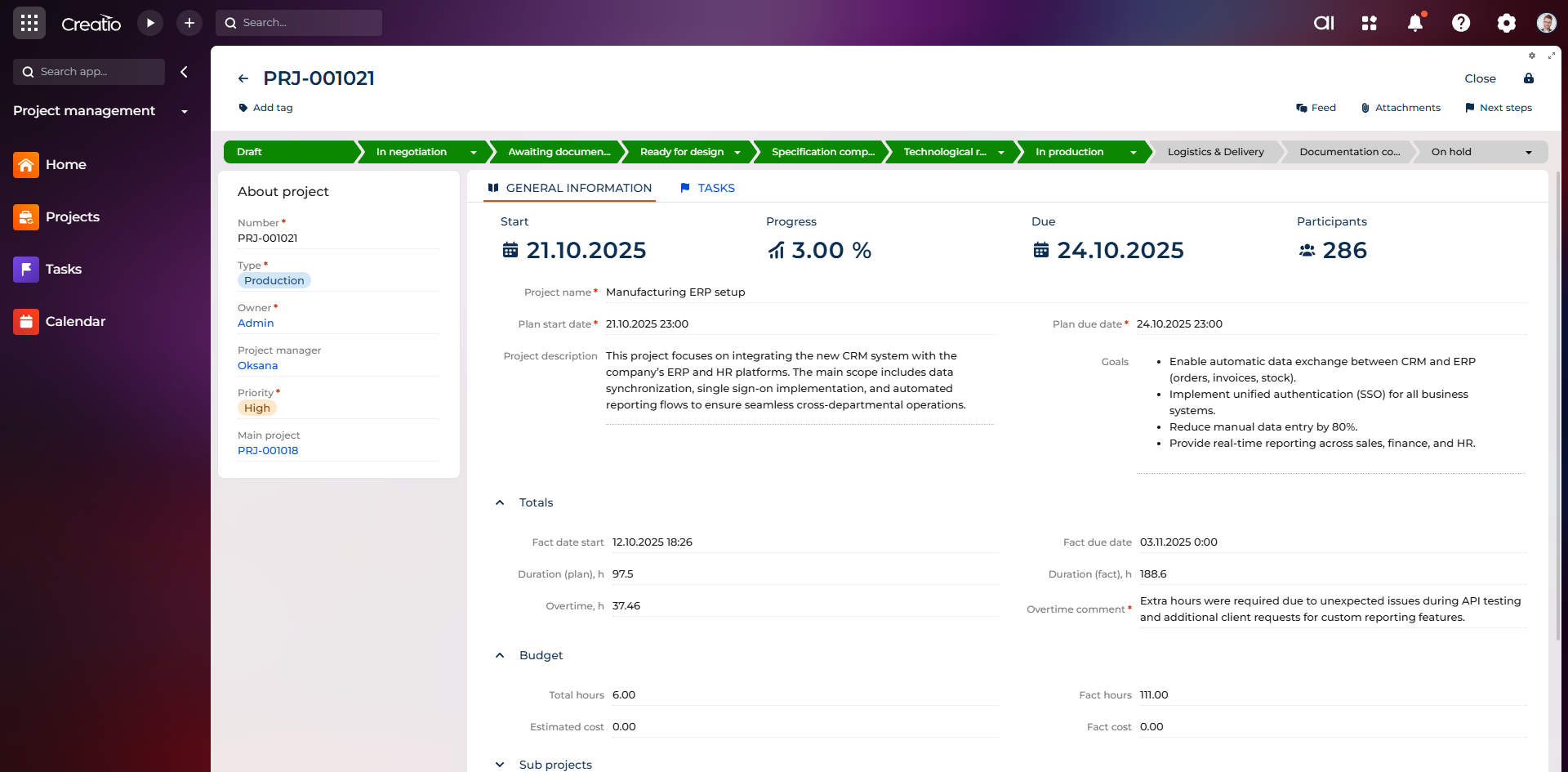Screen dimensions: 1568x772
Task: Open the system settings gear icon
Action: point(1507,23)
